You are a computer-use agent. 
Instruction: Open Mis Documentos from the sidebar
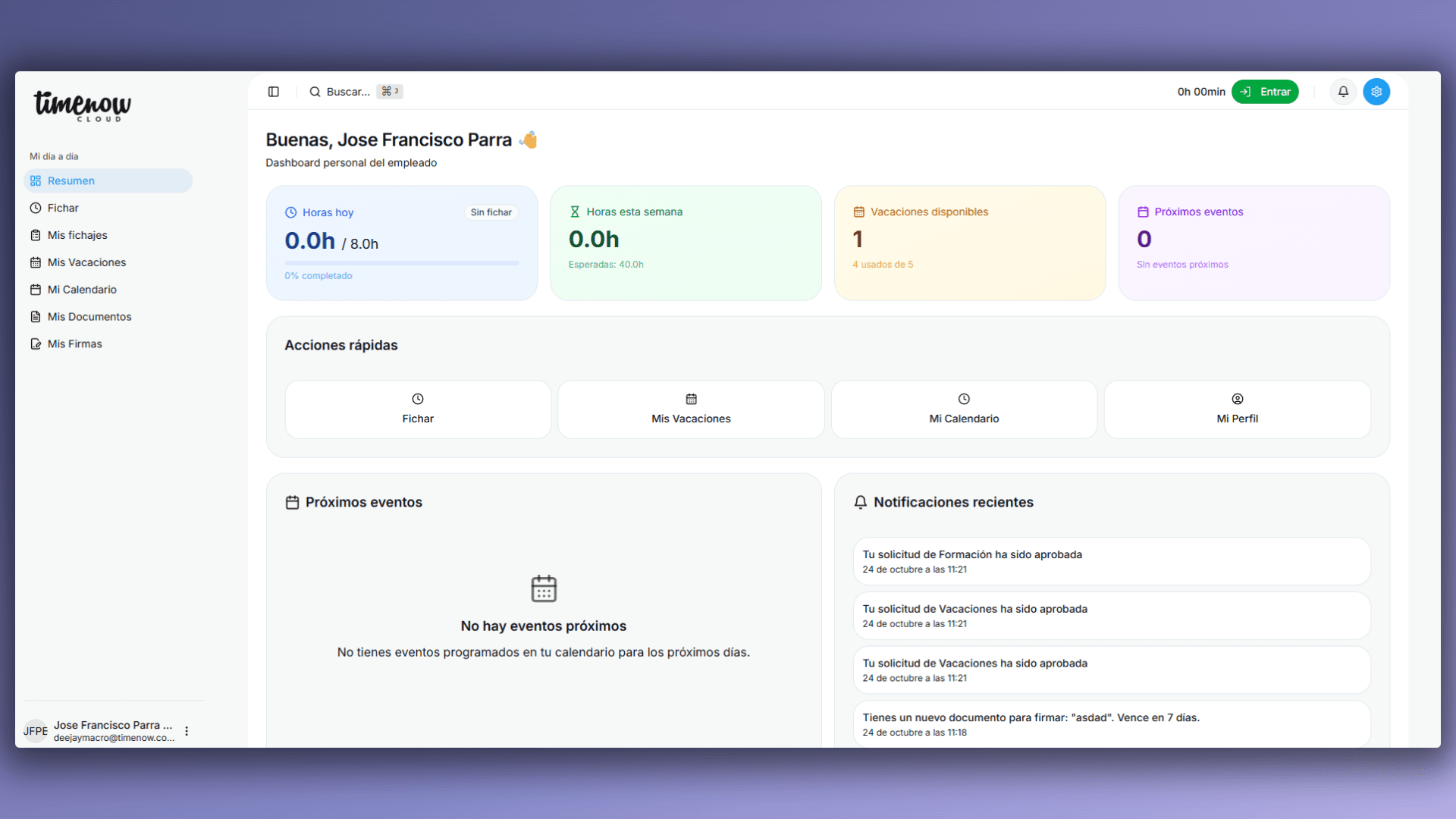[x=89, y=316]
